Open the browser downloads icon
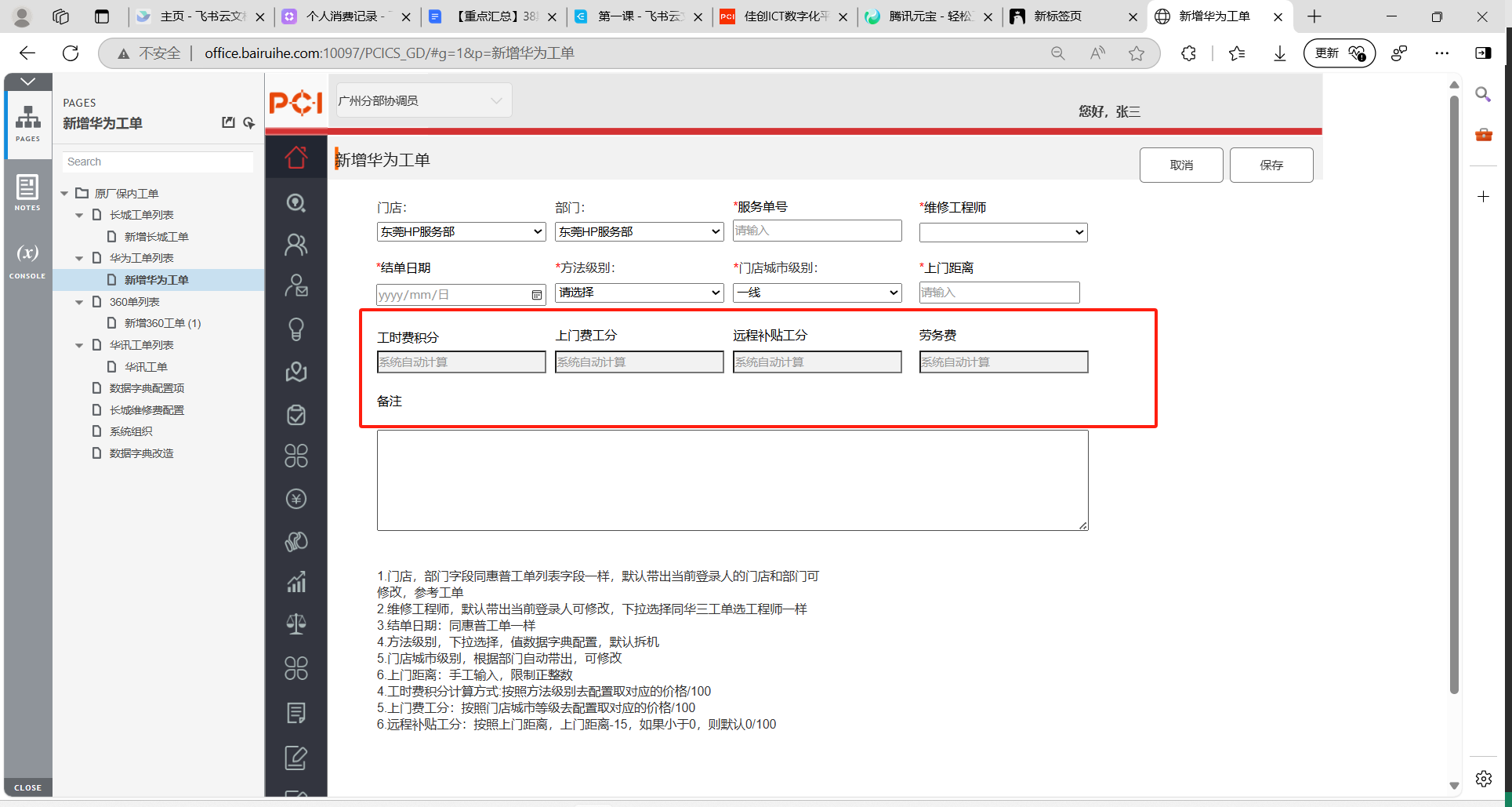Viewport: 1512px width, 807px height. pyautogui.click(x=1280, y=53)
